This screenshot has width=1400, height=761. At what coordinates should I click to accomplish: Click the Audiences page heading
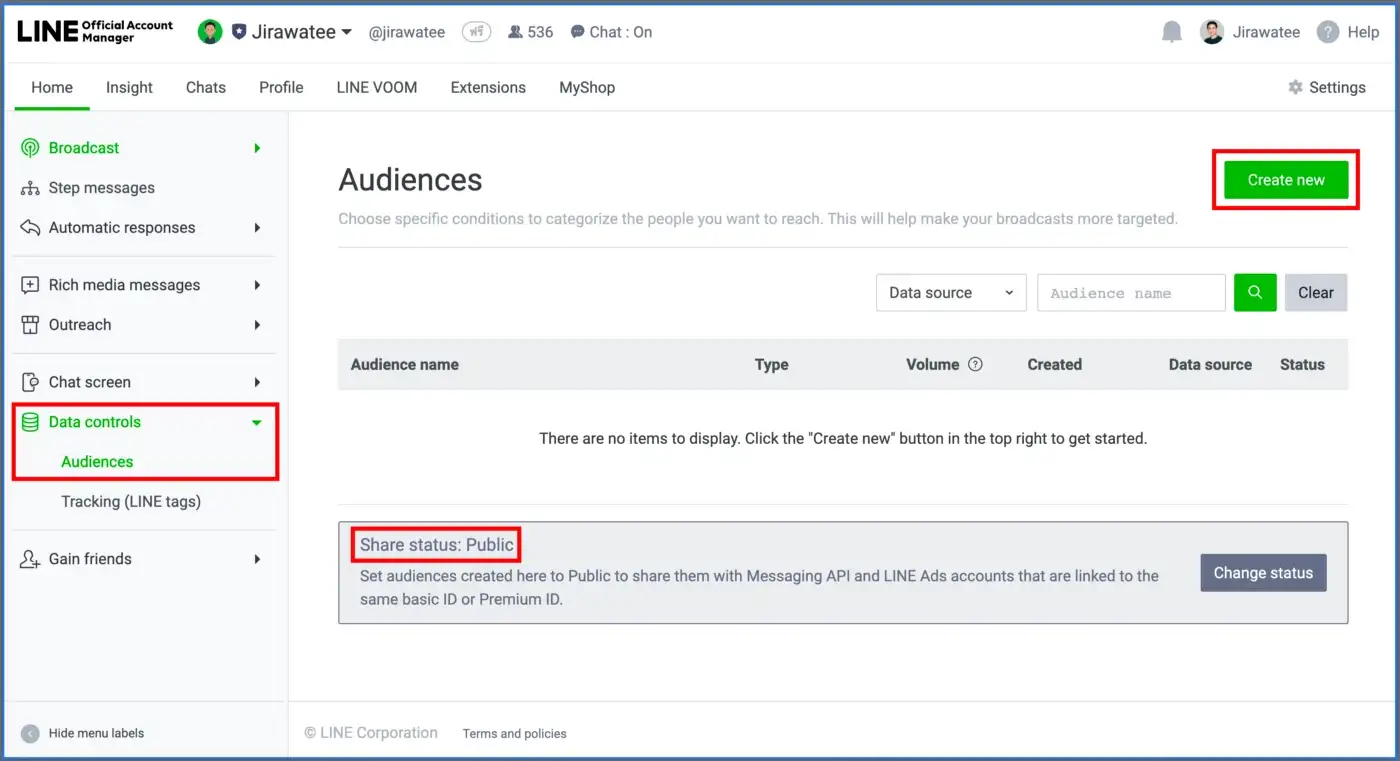[411, 180]
